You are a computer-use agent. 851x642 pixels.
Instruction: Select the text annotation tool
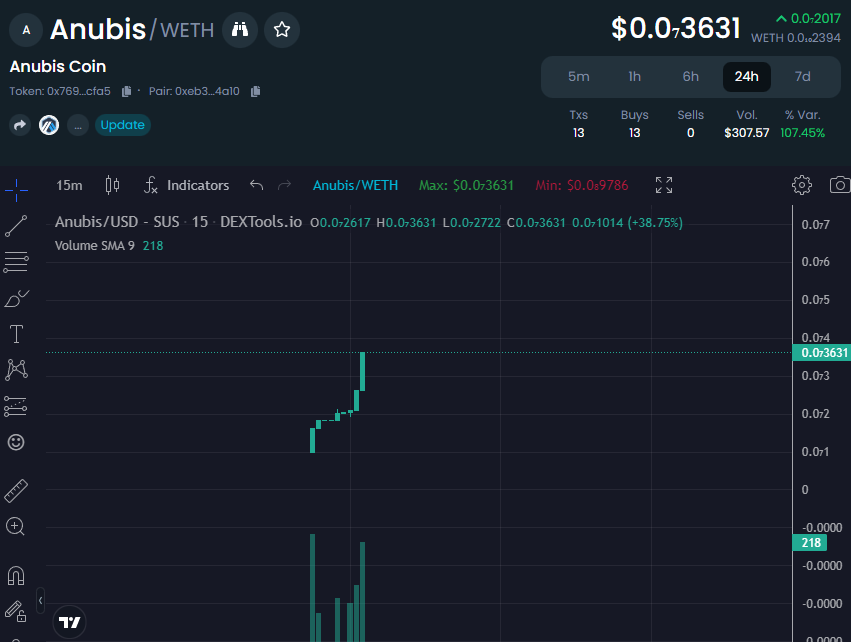[x=16, y=334]
